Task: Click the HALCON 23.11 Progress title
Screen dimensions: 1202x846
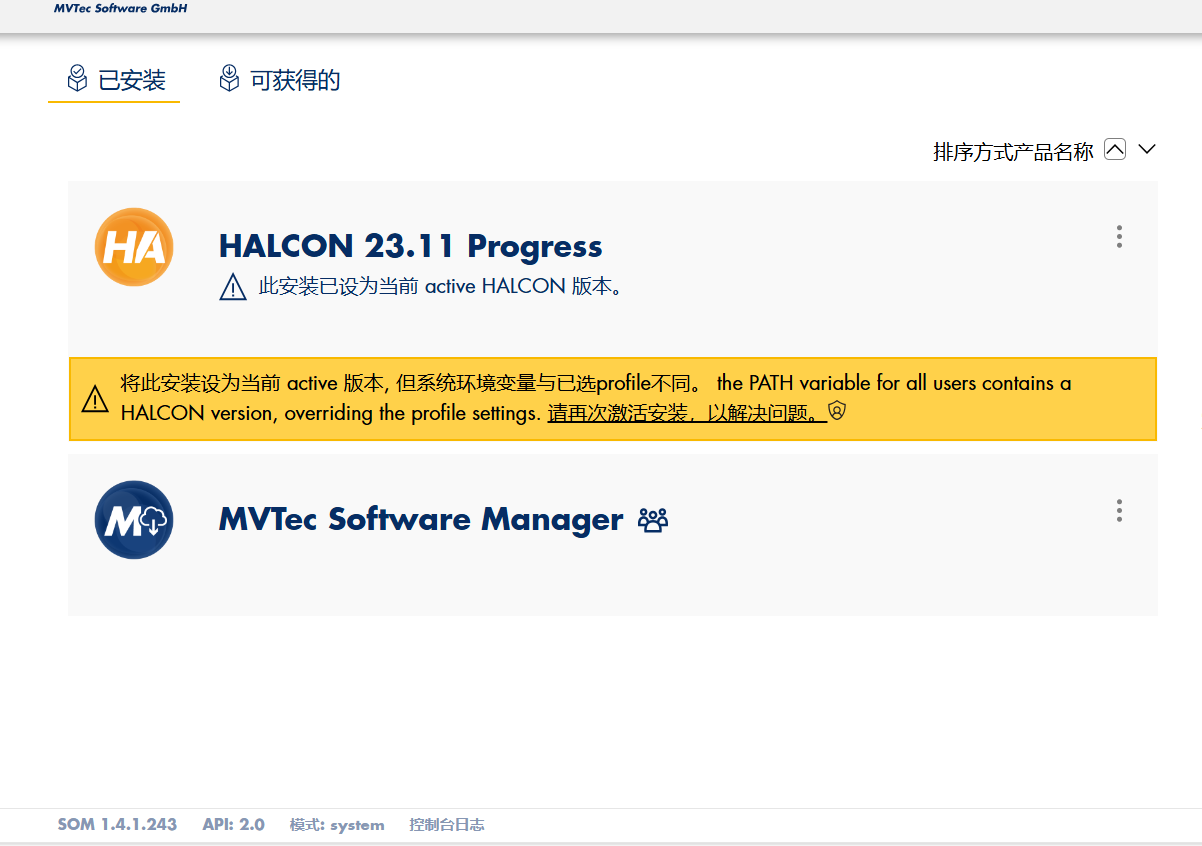Action: (410, 246)
